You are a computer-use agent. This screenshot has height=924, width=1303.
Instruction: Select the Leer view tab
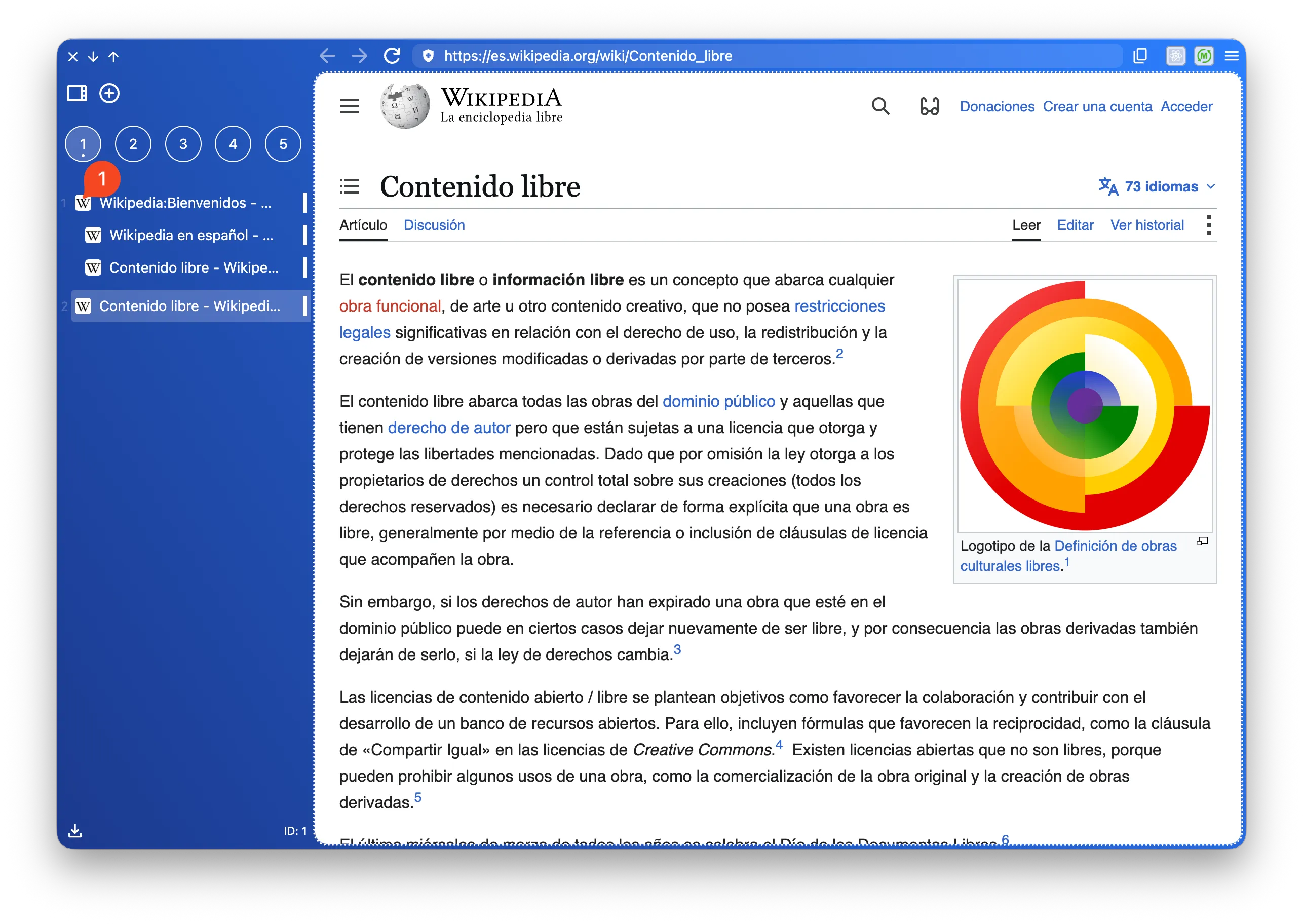point(1026,225)
